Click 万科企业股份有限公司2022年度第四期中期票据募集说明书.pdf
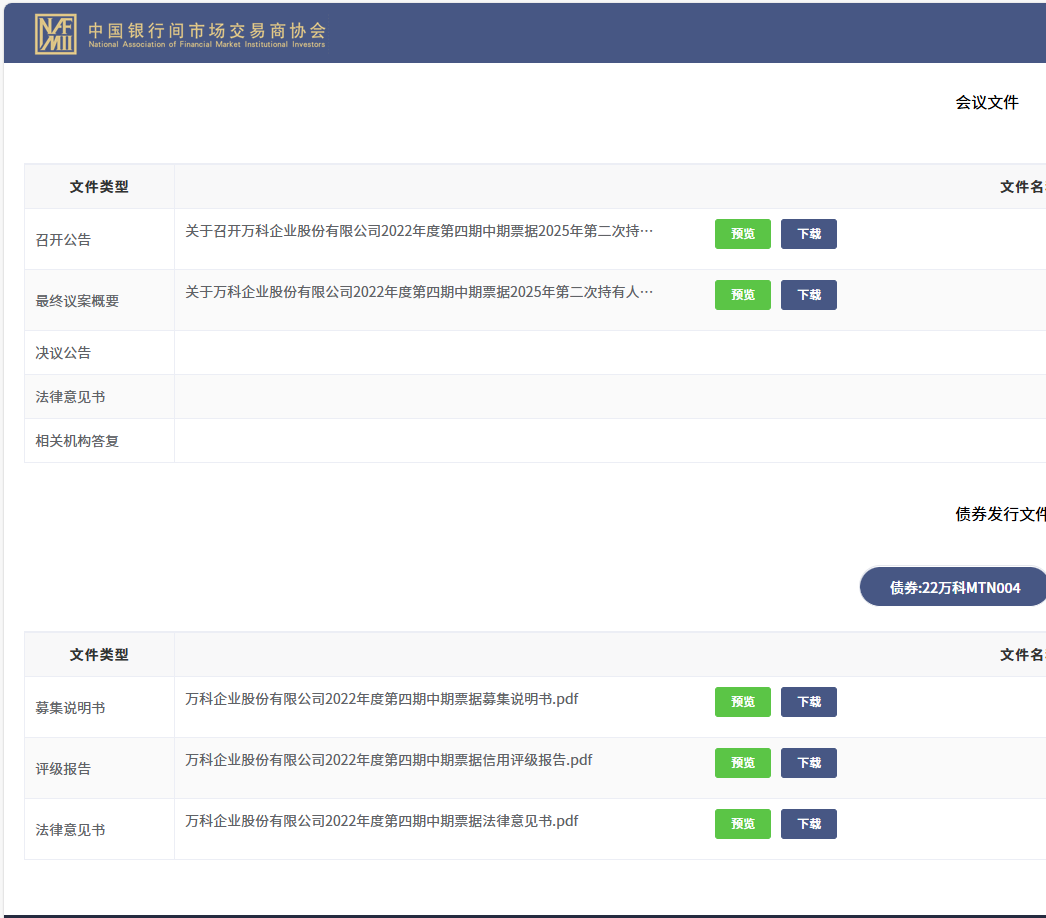Screen dimensions: 1046x918 [382, 699]
